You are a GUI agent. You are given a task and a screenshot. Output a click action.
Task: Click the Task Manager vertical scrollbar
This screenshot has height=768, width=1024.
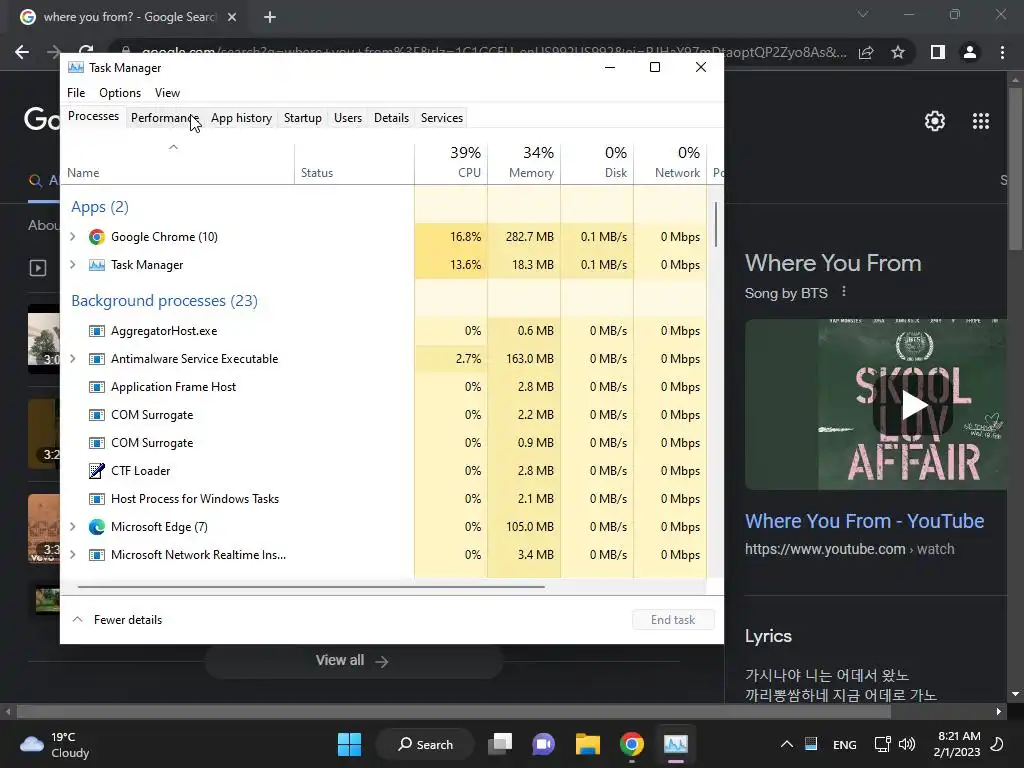pos(716,225)
